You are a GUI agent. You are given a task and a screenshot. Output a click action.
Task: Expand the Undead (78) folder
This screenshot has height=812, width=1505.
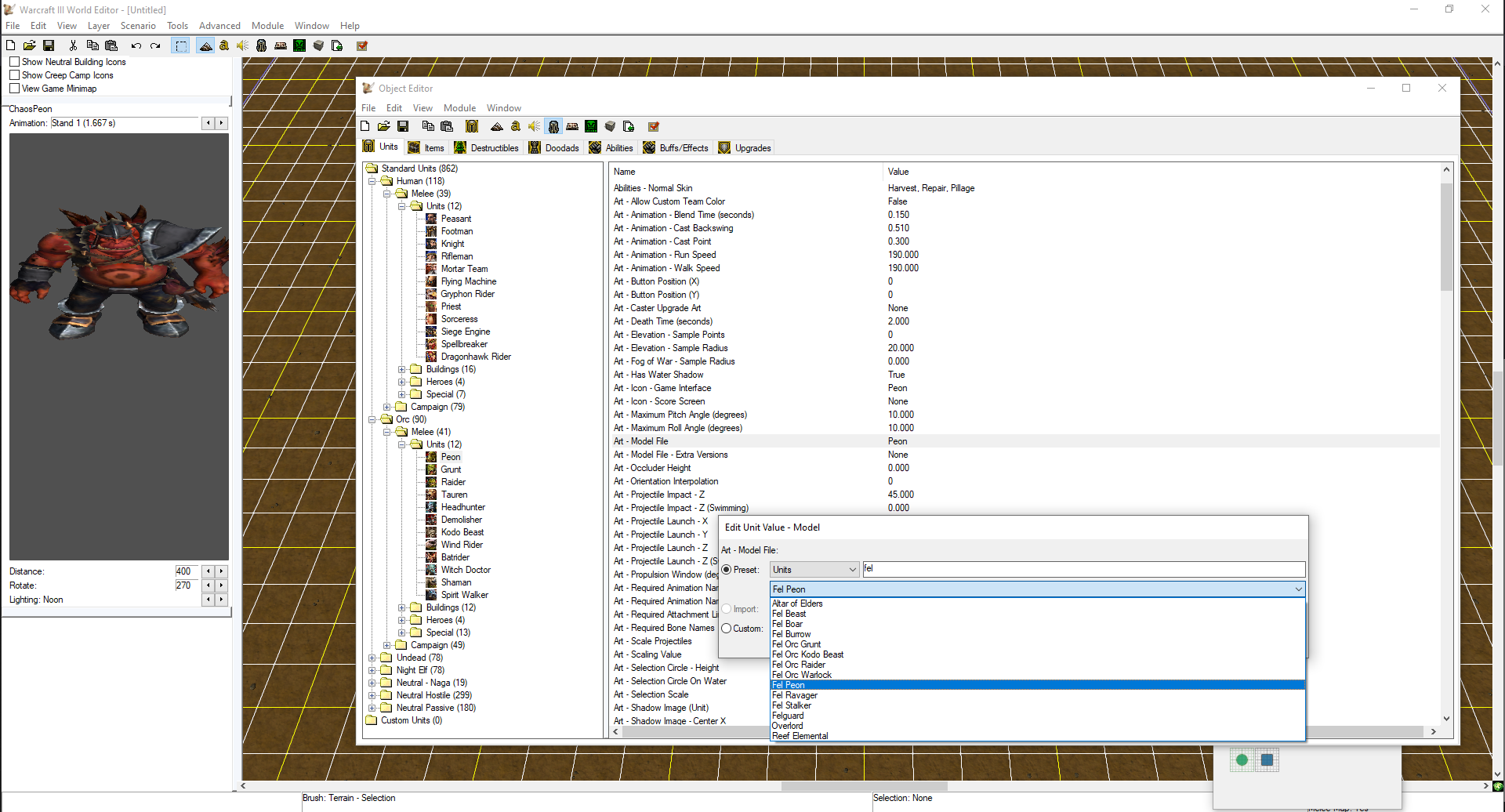tap(372, 658)
